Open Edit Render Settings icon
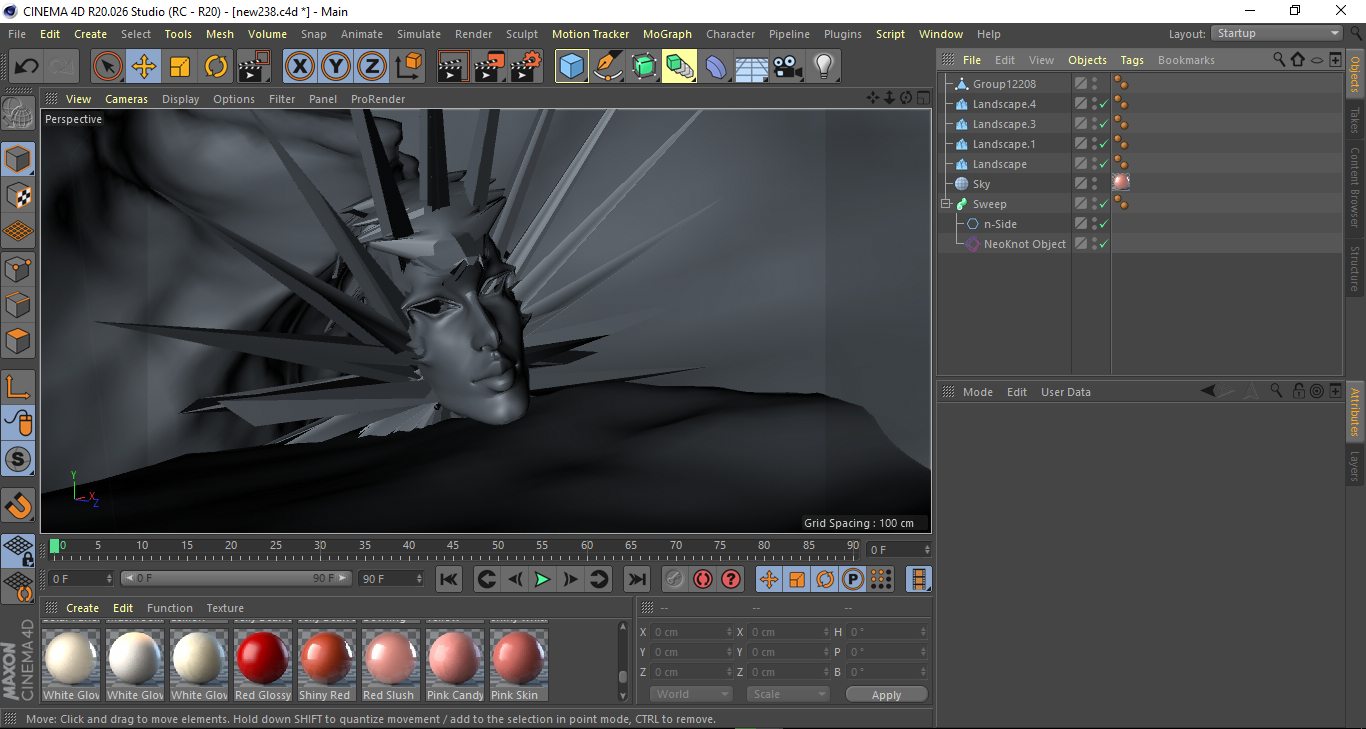Viewport: 1366px width, 729px height. pyautogui.click(x=526, y=67)
